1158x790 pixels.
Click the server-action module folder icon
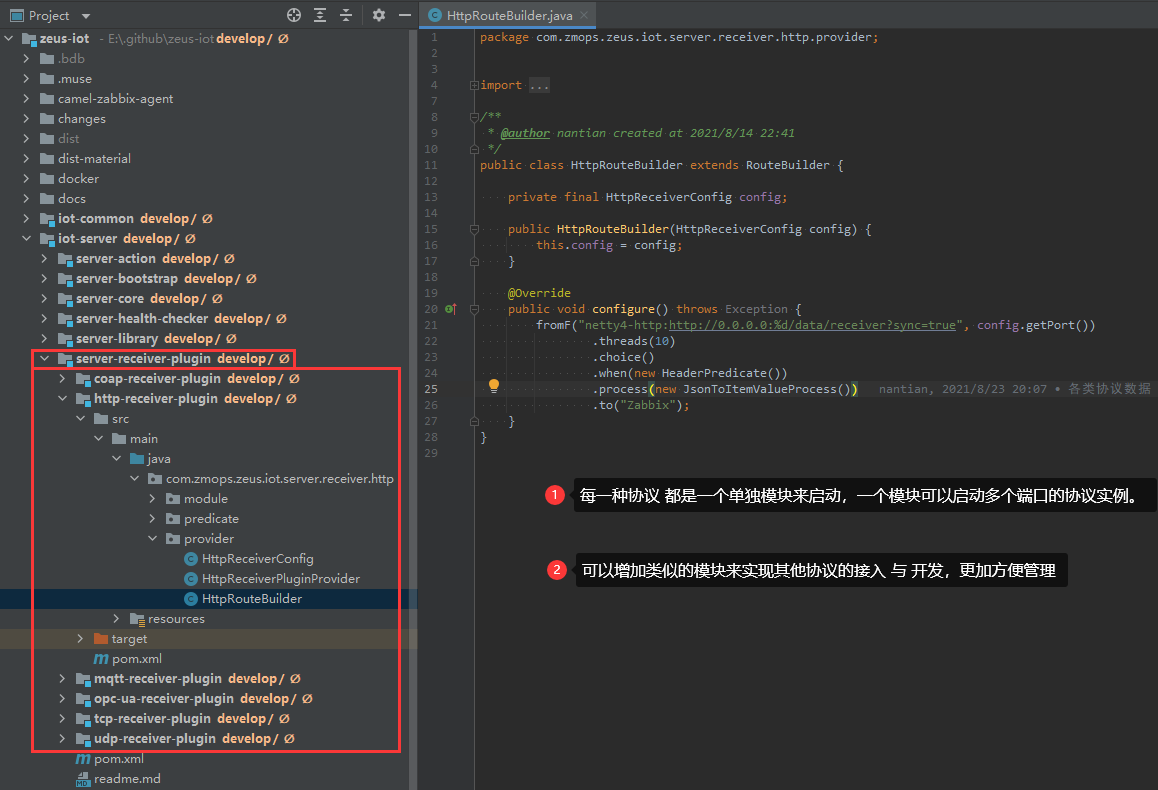[x=65, y=258]
